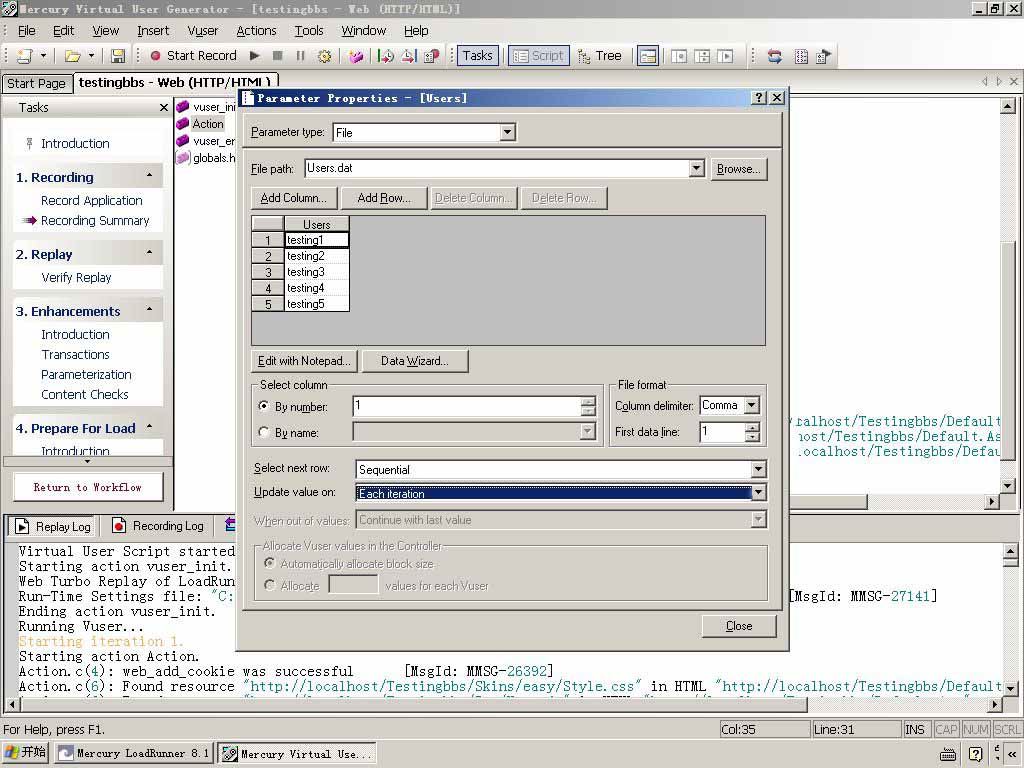Open the Data Wizard... button
This screenshot has height=768, width=1024.
coord(415,361)
